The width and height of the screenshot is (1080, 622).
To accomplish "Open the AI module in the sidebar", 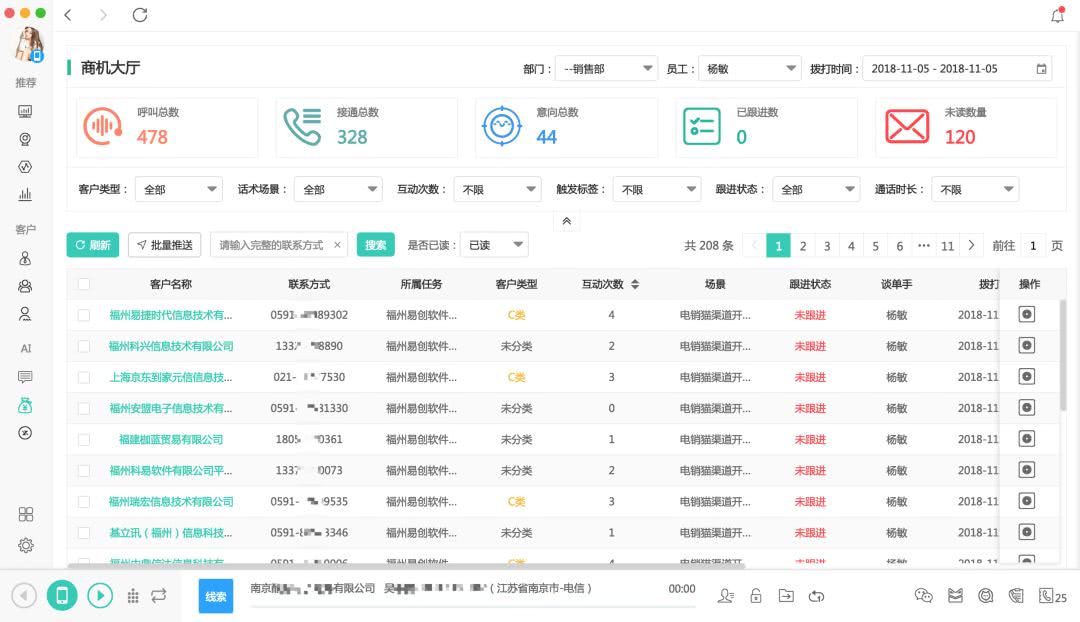I will 26,348.
